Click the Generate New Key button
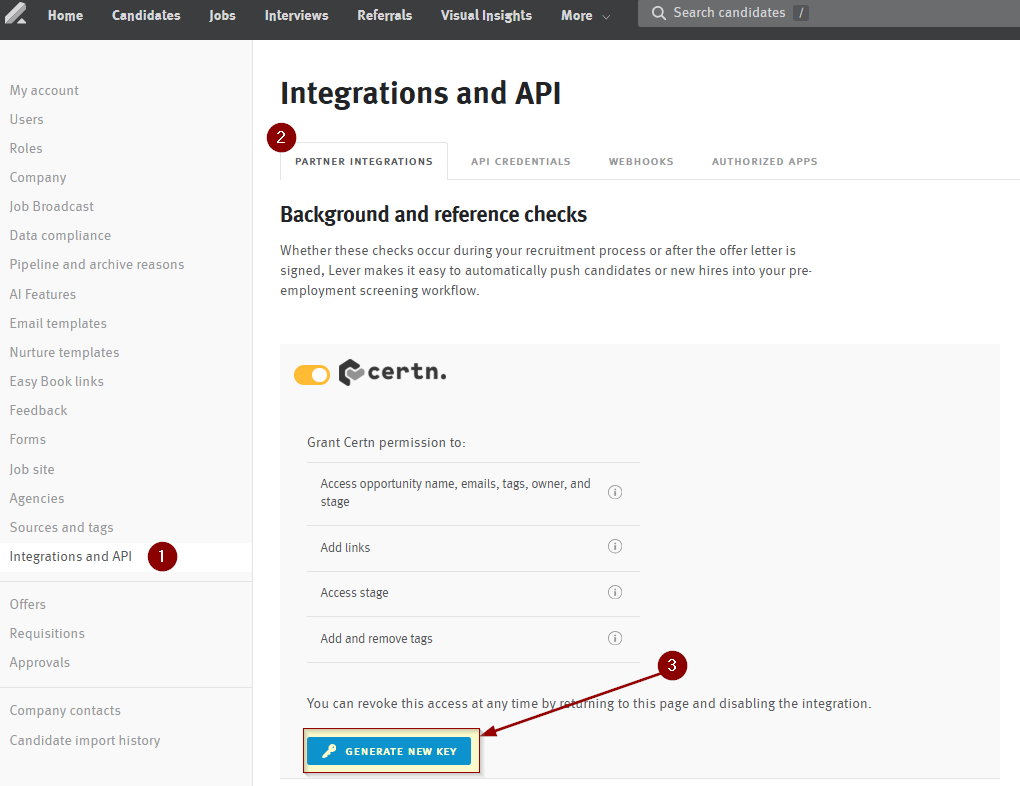Viewport: 1020px width, 786px height. click(x=390, y=750)
